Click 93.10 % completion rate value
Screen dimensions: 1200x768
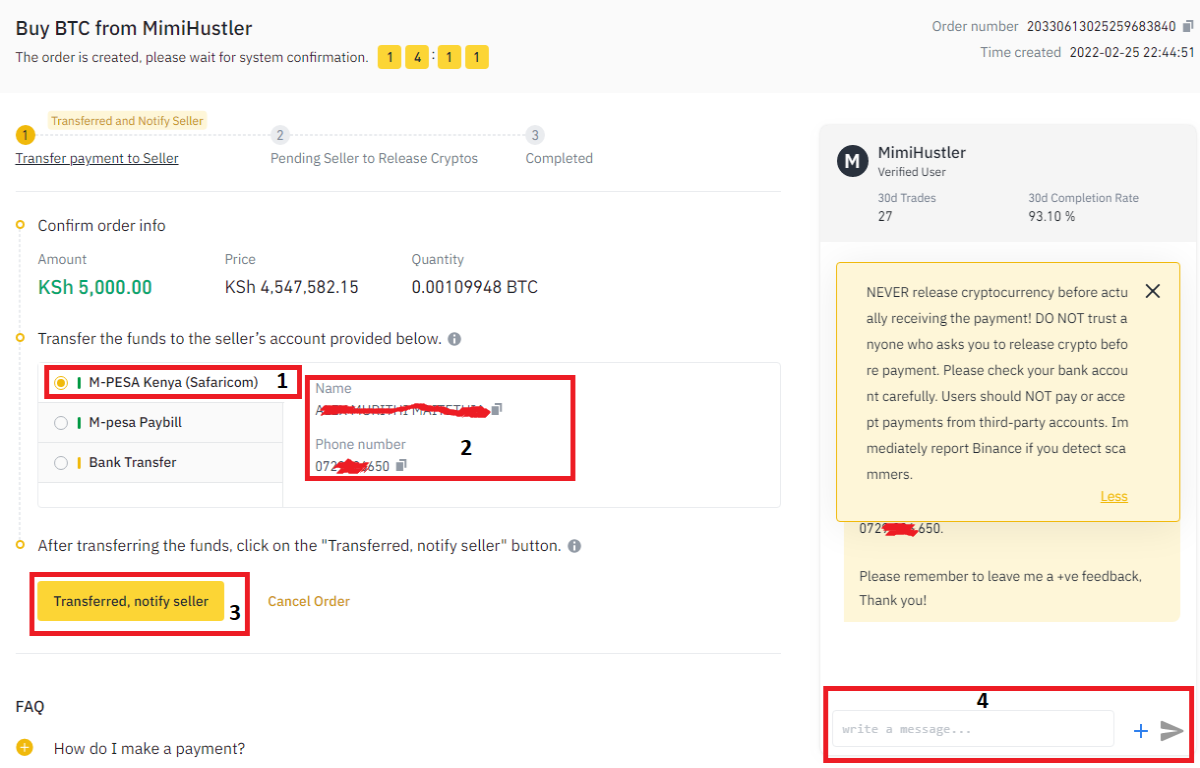pos(1052,216)
